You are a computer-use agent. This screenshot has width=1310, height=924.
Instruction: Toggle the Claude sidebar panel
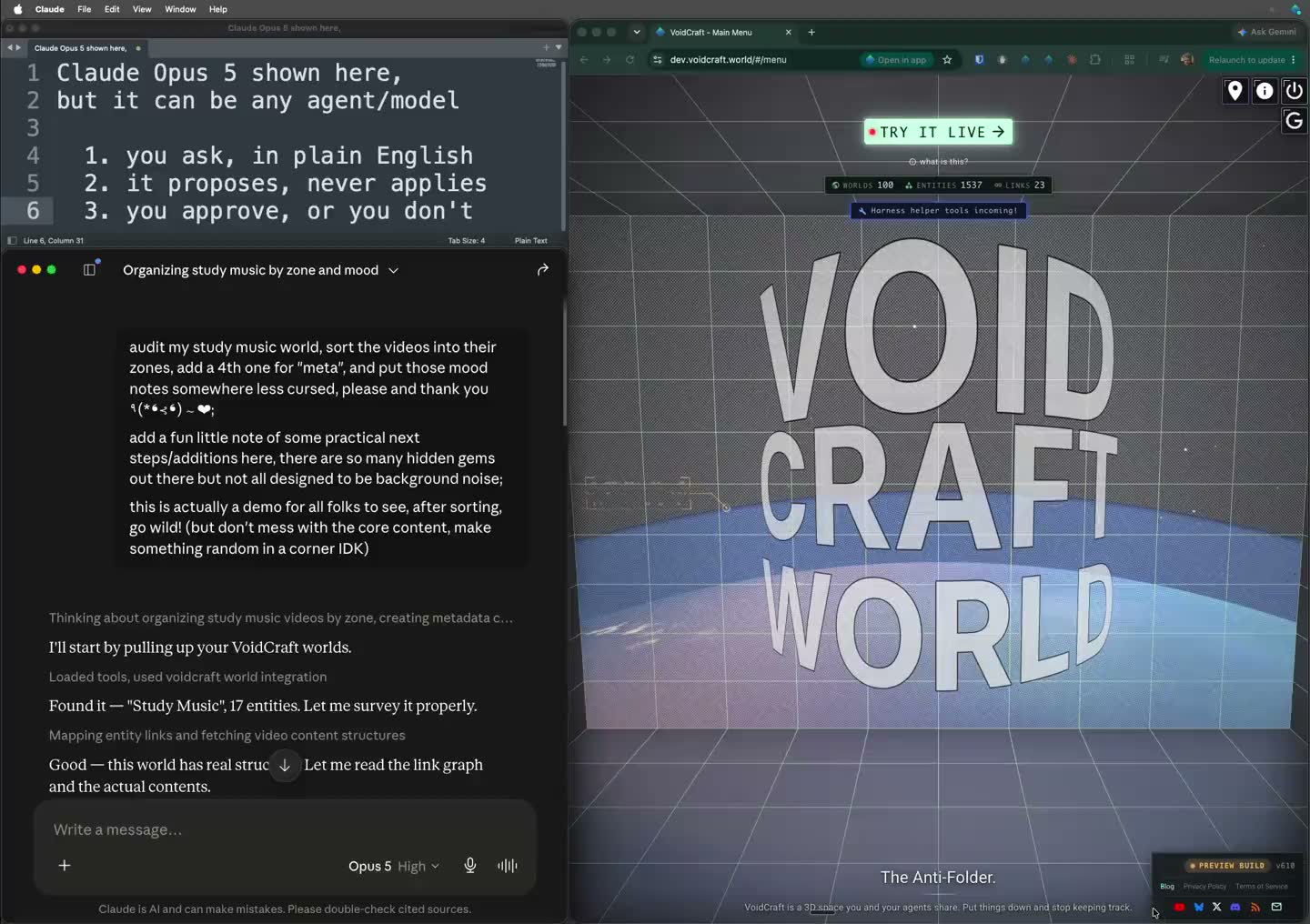click(x=89, y=270)
